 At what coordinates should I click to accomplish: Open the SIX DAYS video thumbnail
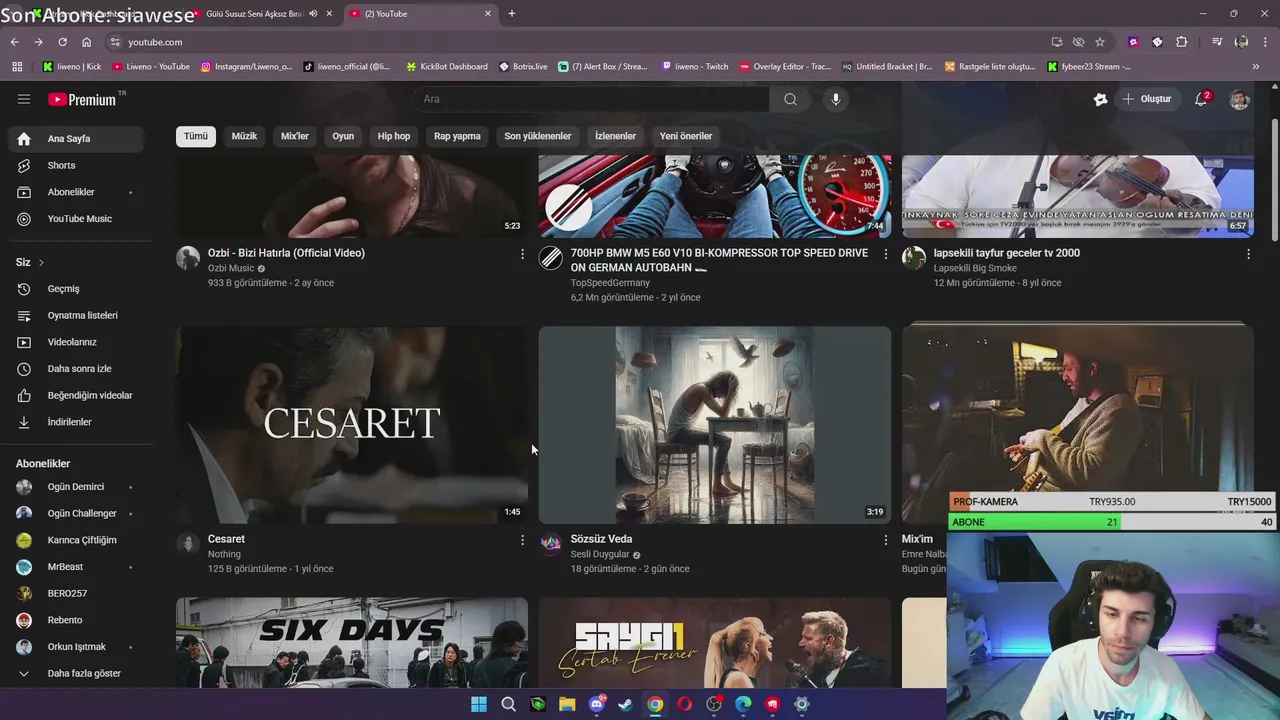pyautogui.click(x=352, y=643)
